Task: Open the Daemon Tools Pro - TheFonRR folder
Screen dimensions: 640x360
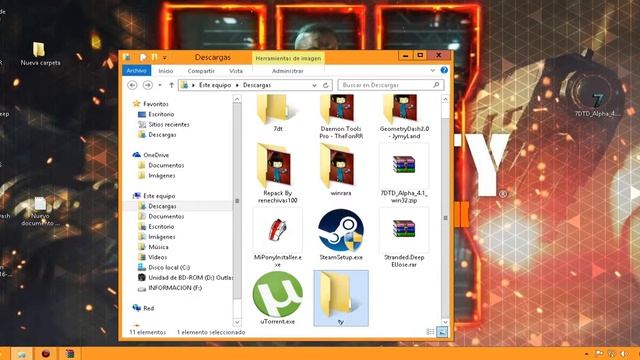Action: tap(341, 117)
